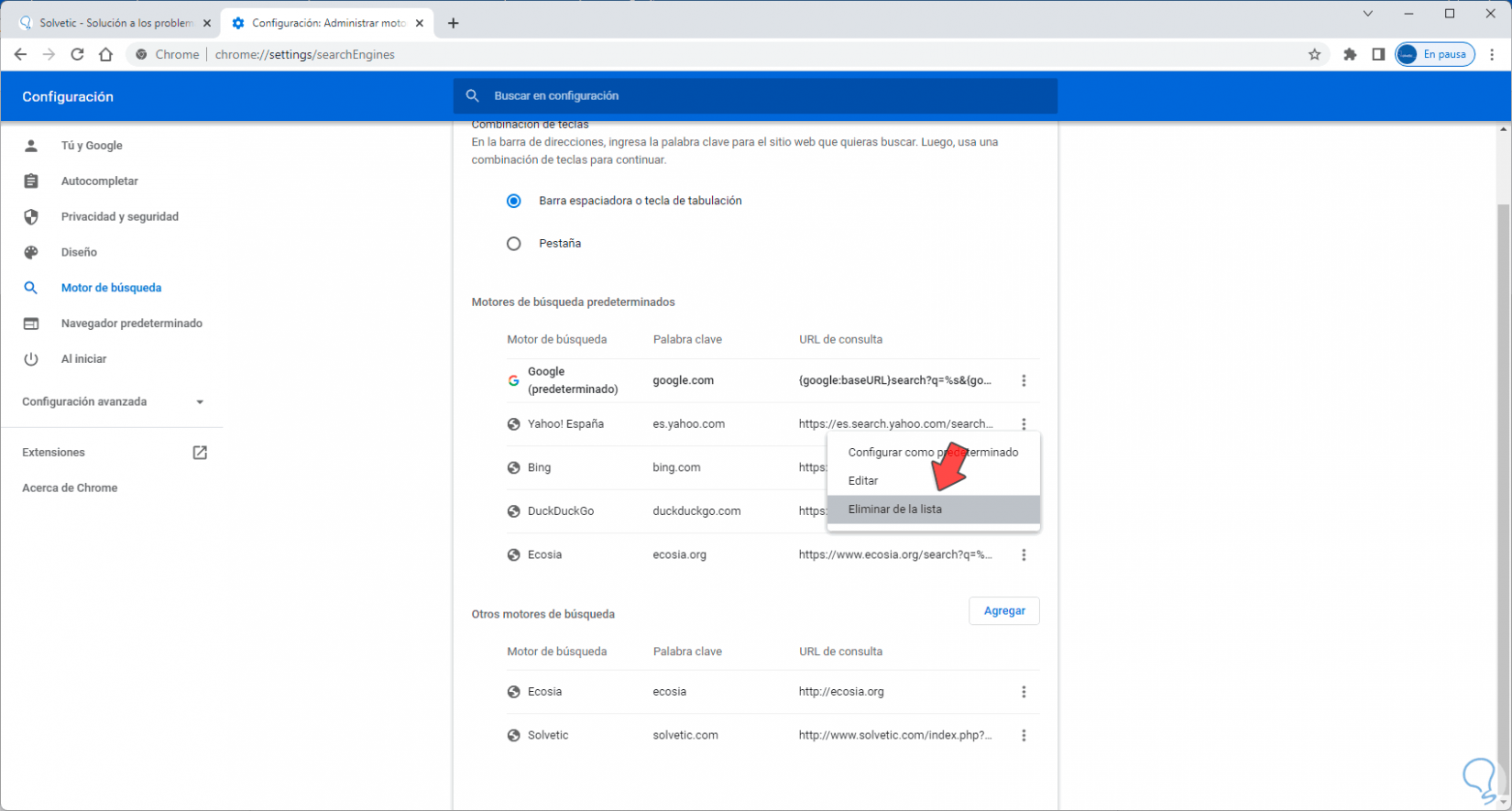Click the Extensiones external link icon
This screenshot has width=1512, height=811.
point(200,453)
